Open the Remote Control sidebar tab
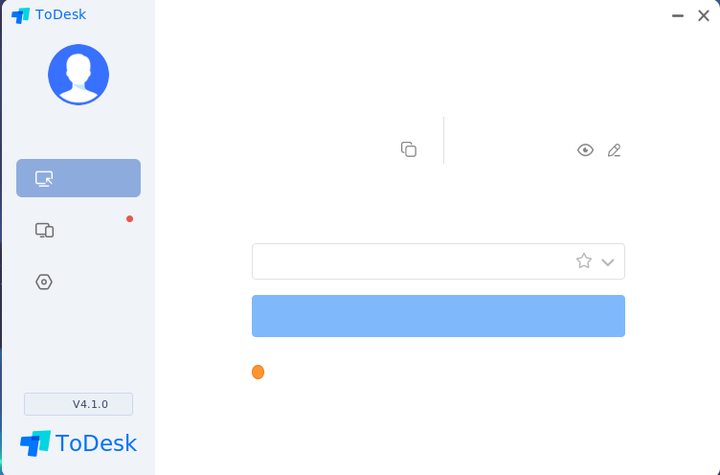This screenshot has height=475, width=720. coord(78,178)
